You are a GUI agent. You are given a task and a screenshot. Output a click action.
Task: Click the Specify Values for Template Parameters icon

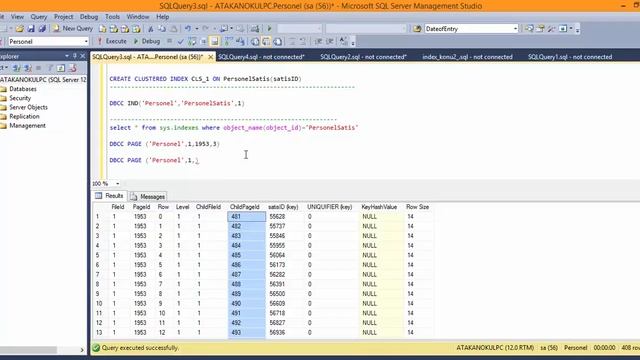pos(344,41)
